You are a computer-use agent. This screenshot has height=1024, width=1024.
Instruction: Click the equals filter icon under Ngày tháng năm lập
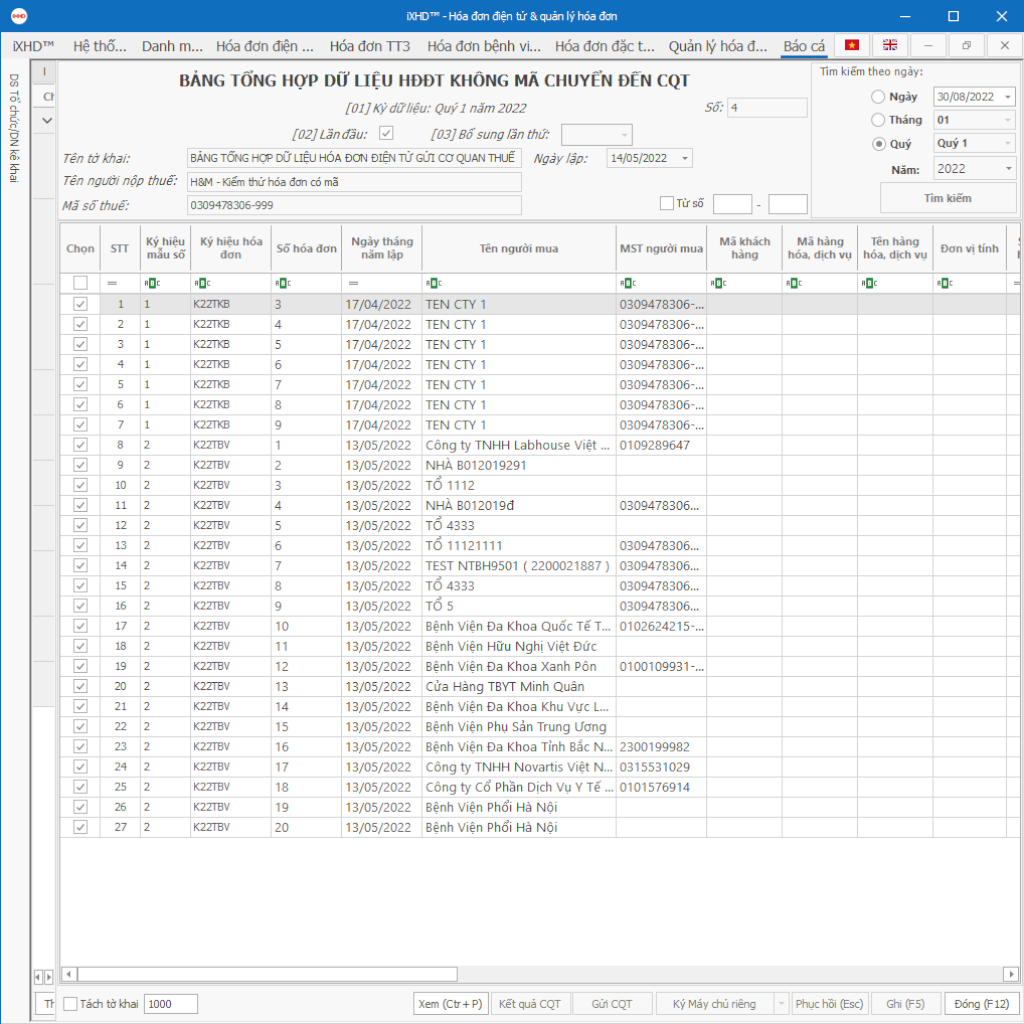[x=353, y=283]
